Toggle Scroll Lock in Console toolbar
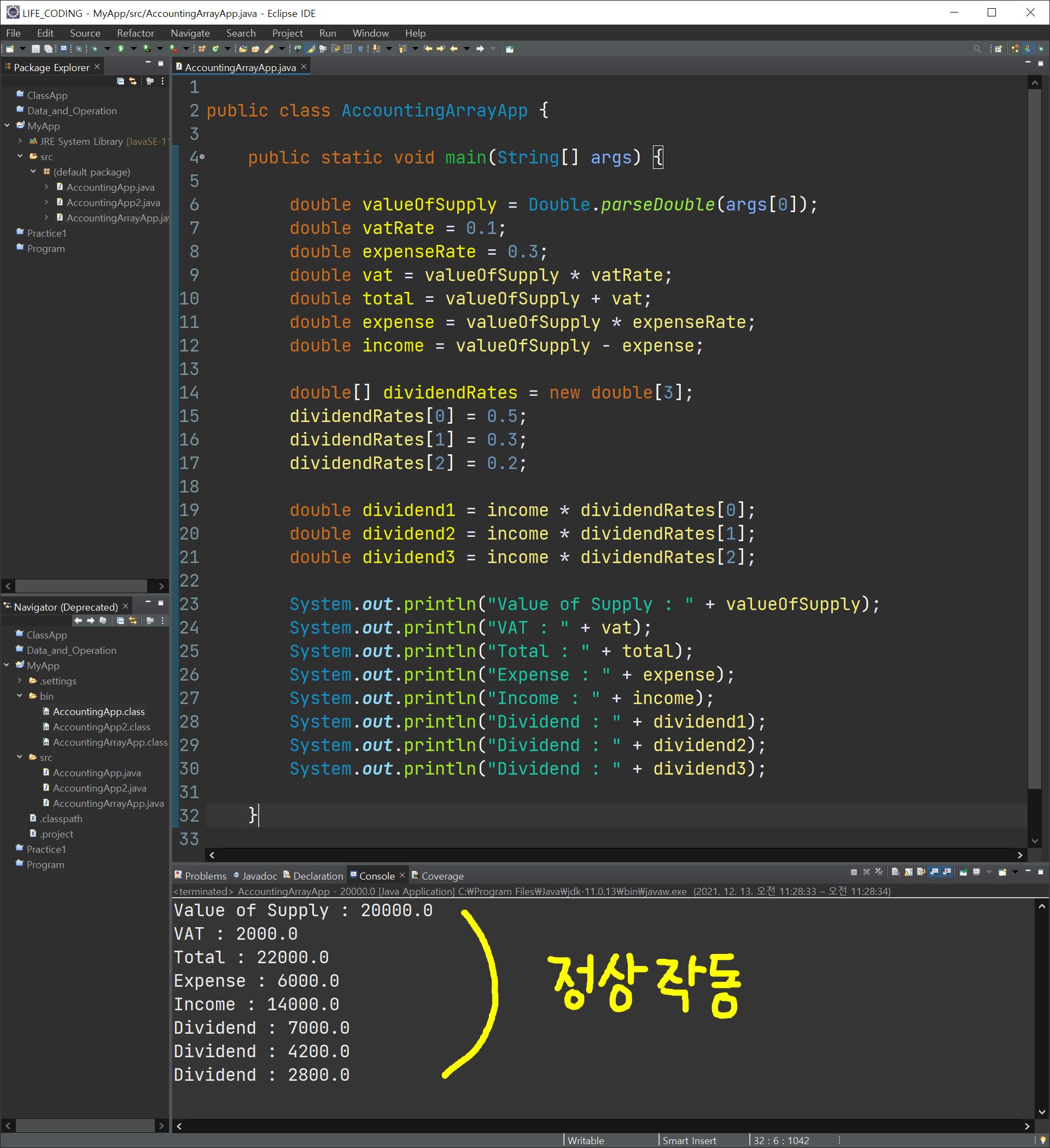 [908, 872]
